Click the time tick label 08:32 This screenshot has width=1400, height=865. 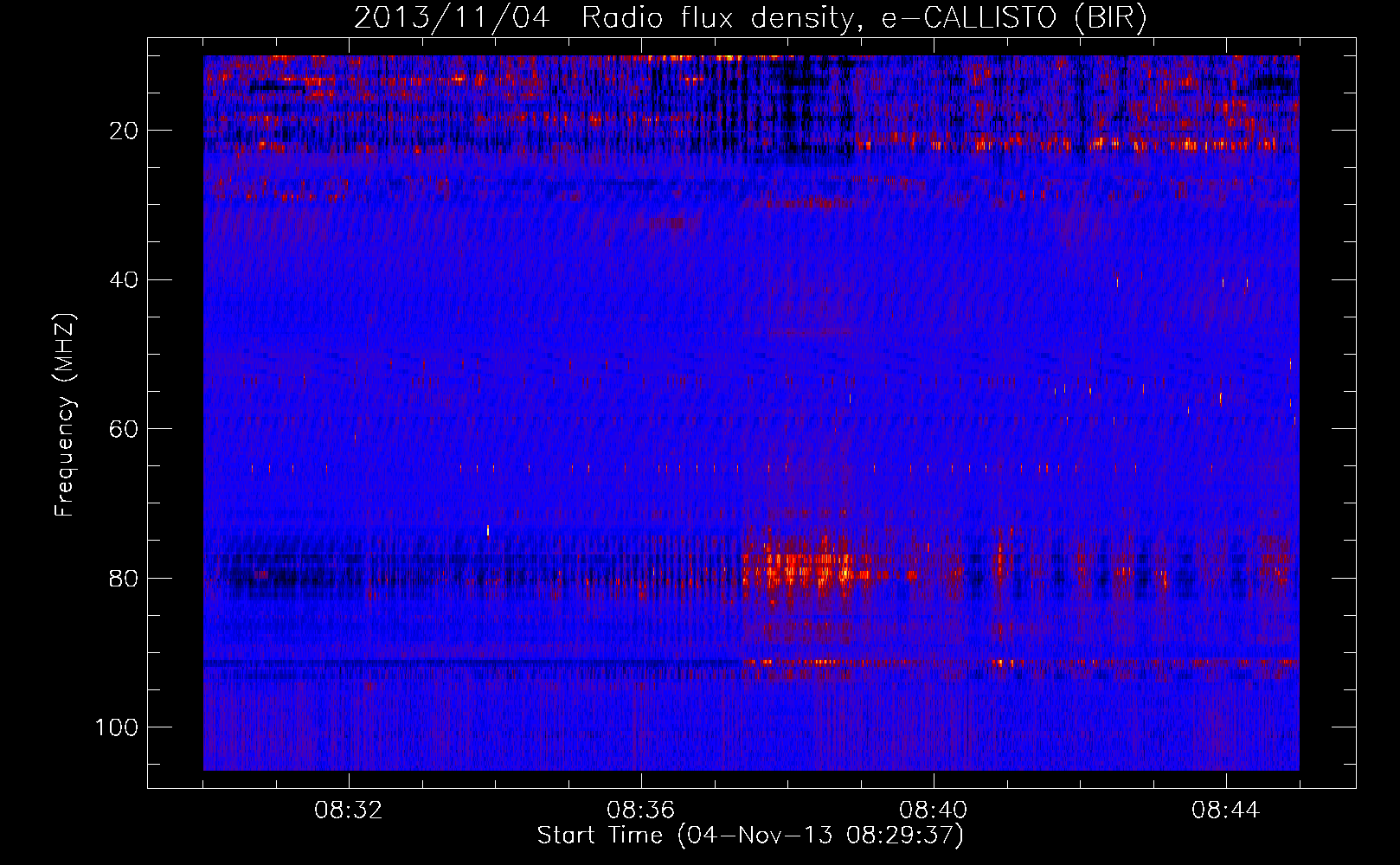coord(349,811)
